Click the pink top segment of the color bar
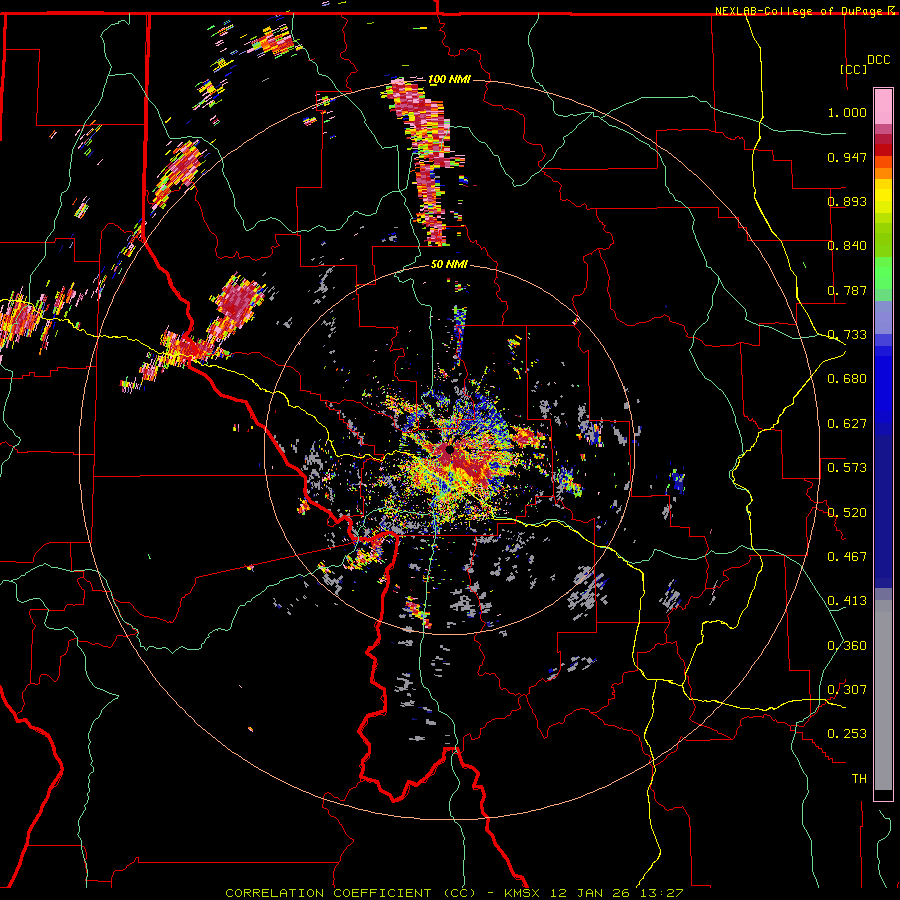This screenshot has height=900, width=900. tap(883, 107)
